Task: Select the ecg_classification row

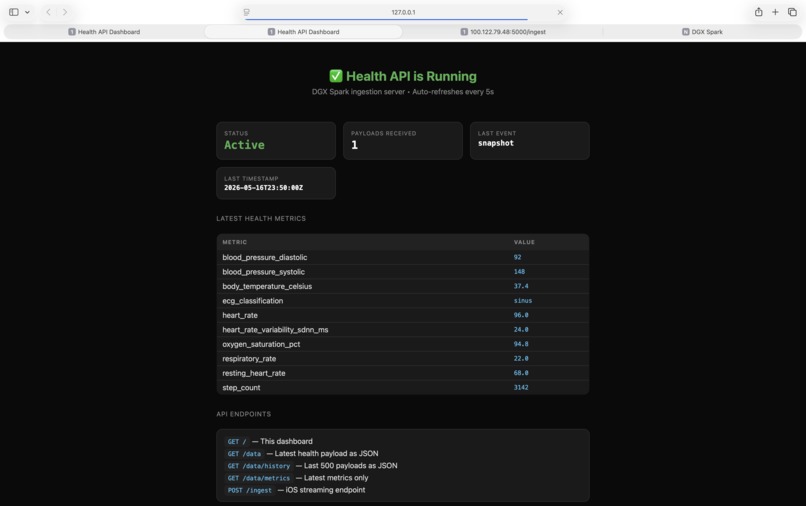Action: [x=402, y=300]
